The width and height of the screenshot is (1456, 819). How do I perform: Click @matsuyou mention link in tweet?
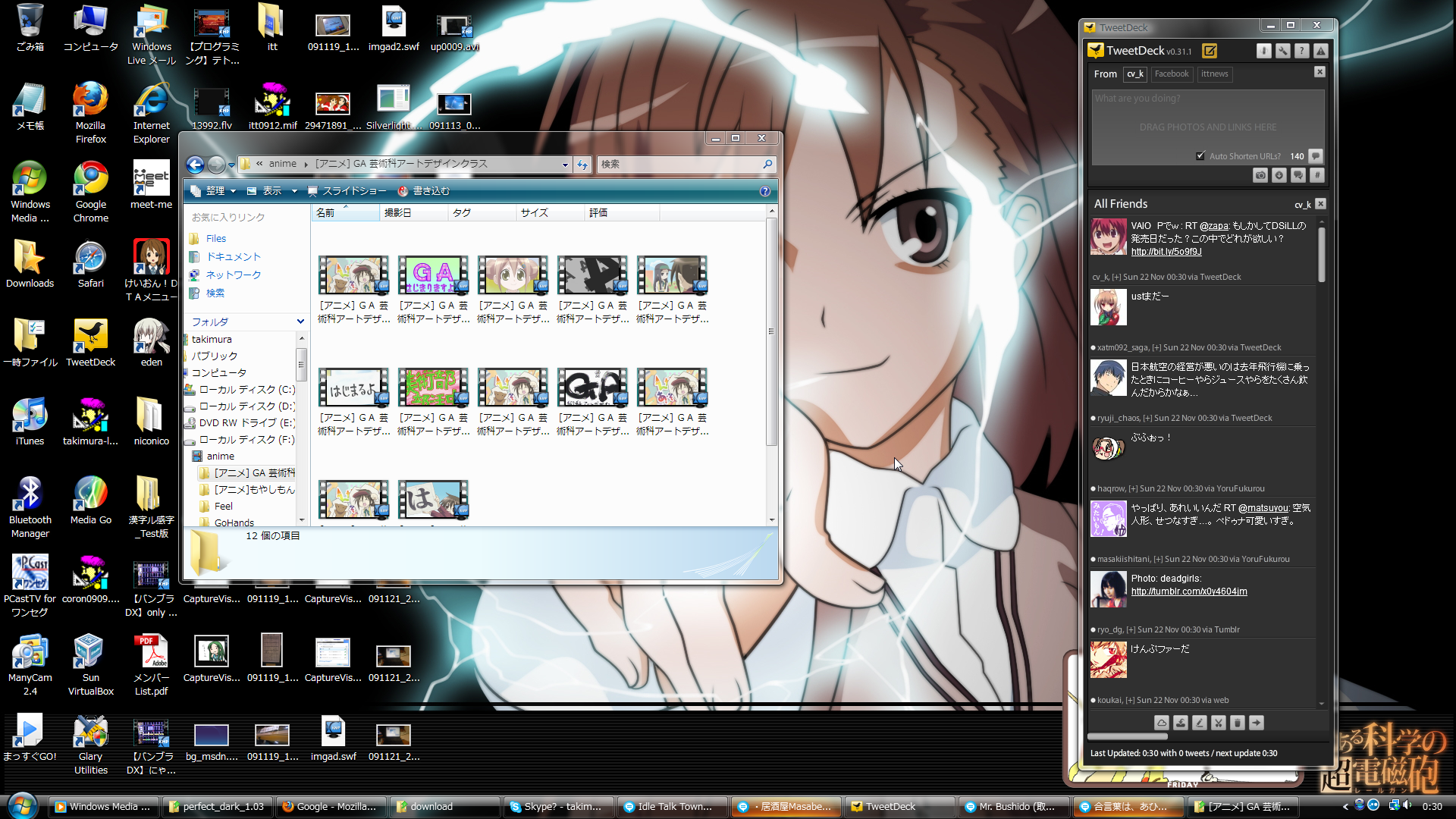tap(1263, 508)
